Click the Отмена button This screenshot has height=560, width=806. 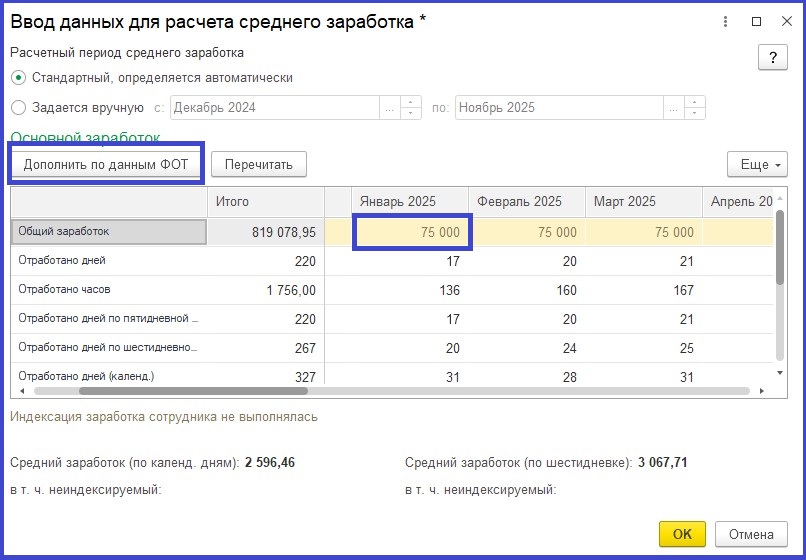coord(750,534)
